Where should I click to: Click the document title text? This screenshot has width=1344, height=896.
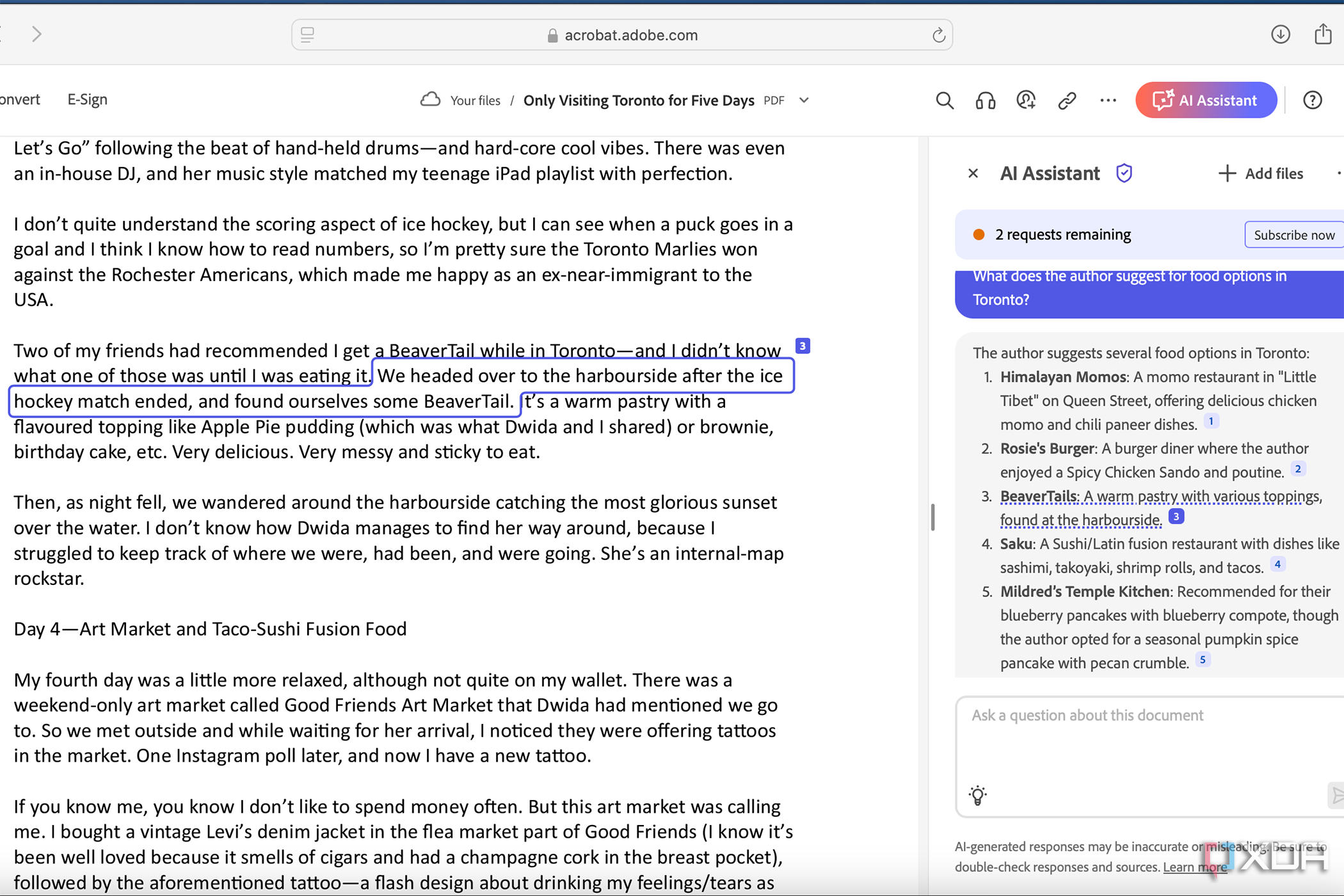639,100
